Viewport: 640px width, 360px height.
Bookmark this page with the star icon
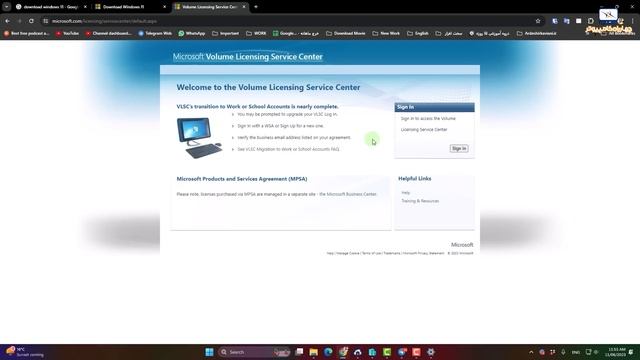[538, 21]
